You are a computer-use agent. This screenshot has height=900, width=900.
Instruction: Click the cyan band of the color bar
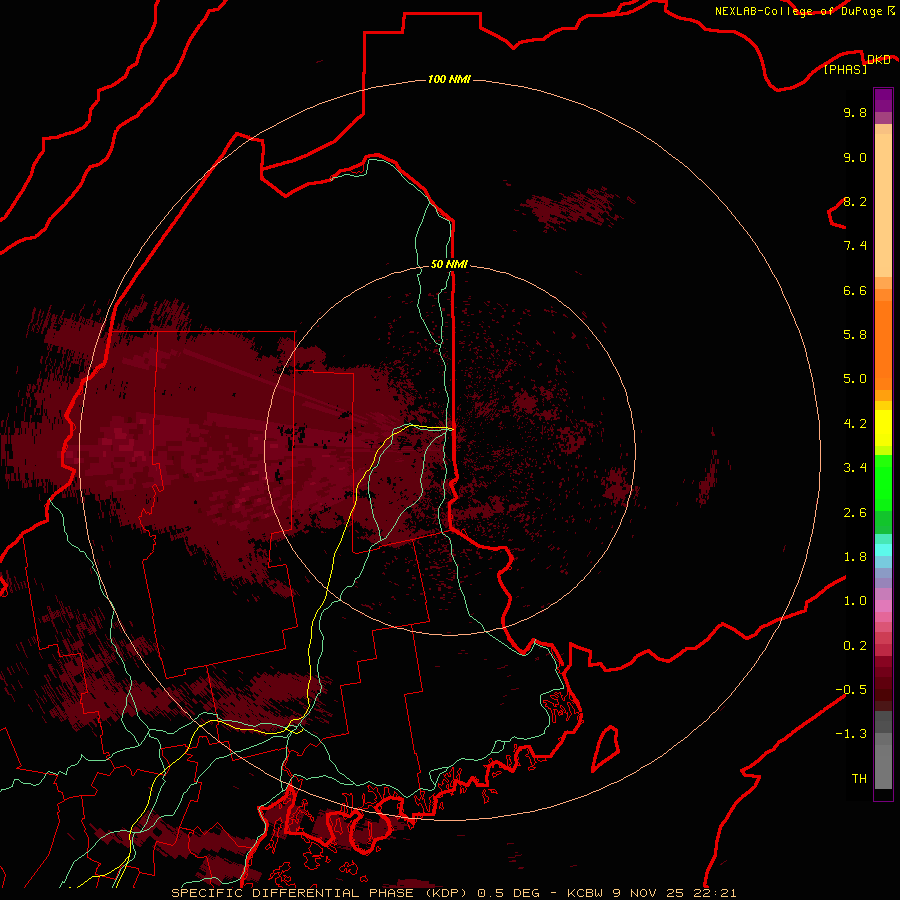[883, 550]
